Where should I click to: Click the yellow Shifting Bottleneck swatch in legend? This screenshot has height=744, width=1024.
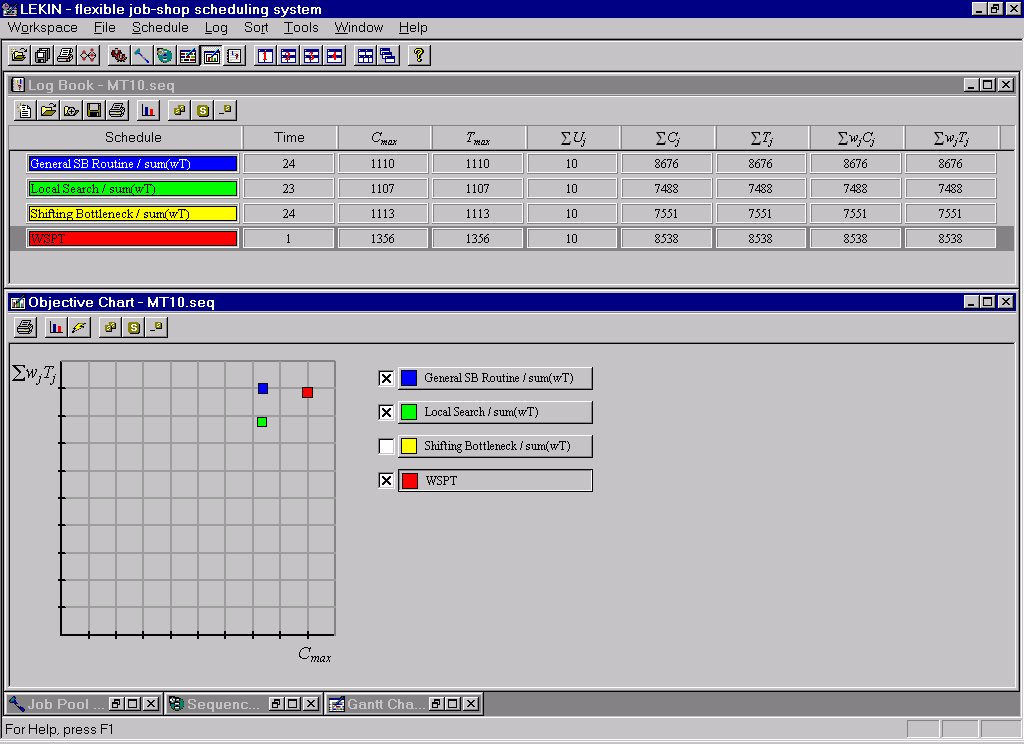pos(409,446)
